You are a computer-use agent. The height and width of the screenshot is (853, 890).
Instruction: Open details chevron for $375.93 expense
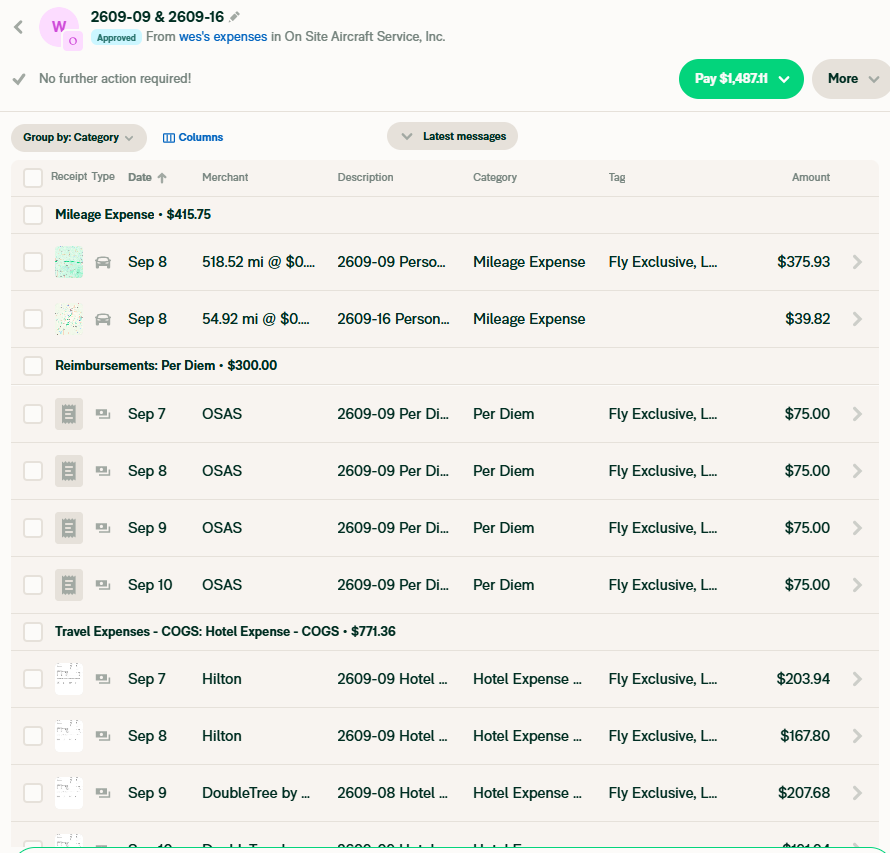(857, 262)
